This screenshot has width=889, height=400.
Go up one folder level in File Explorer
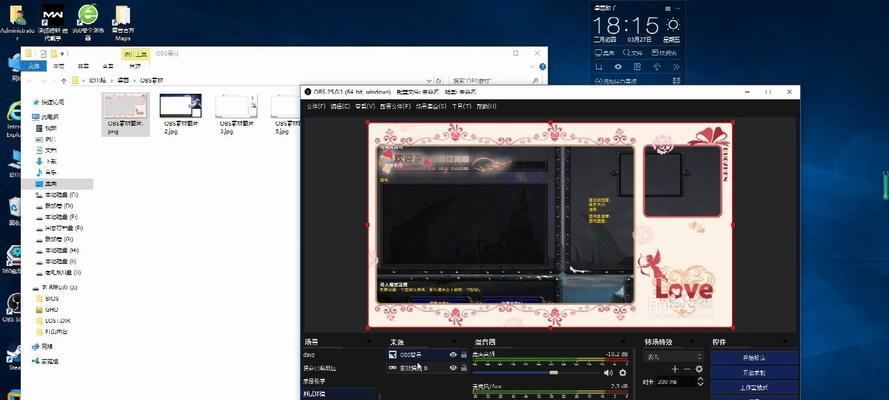coord(64,81)
